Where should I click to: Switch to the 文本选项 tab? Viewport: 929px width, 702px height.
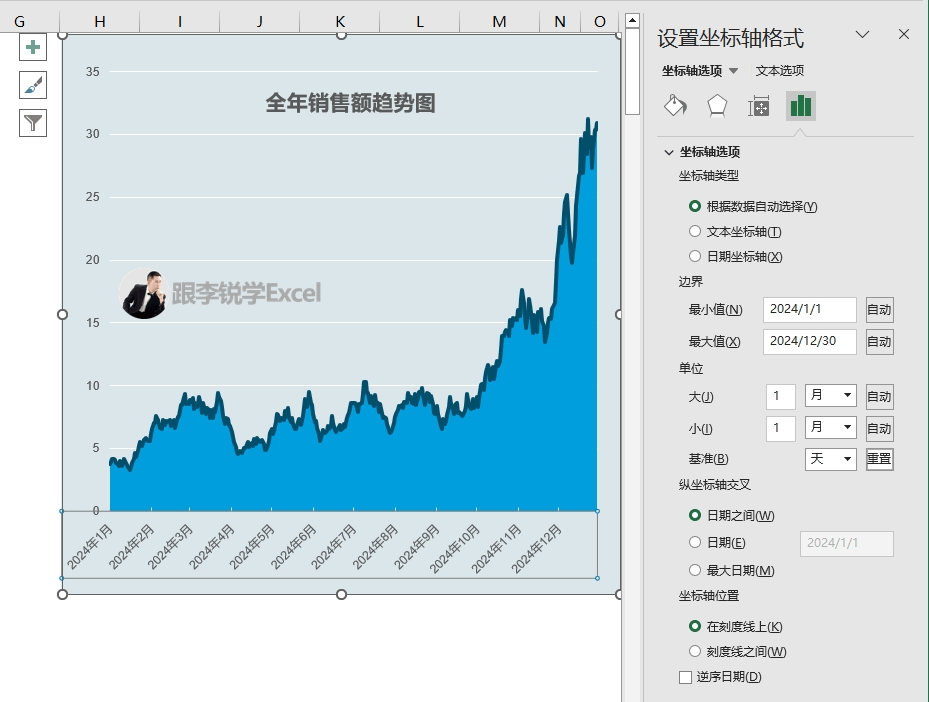[779, 71]
